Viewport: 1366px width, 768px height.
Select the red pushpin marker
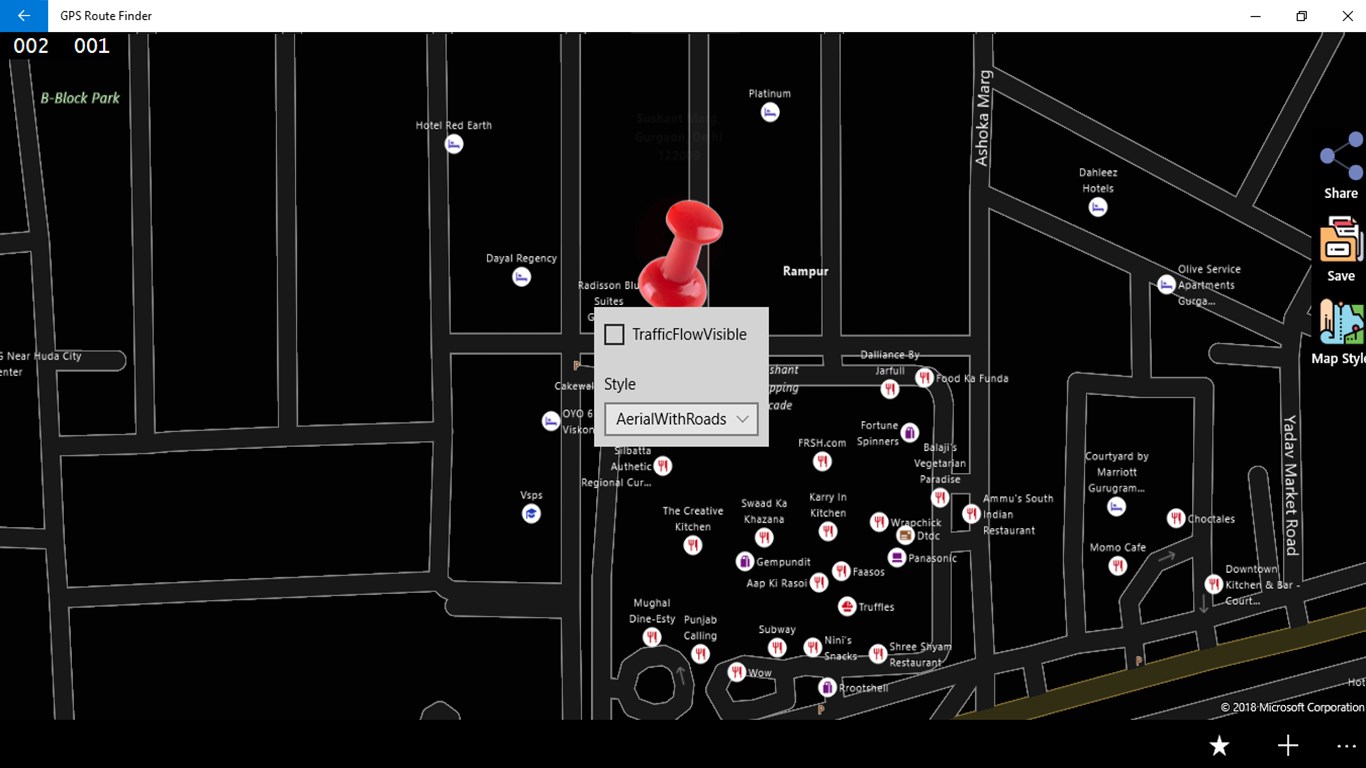point(682,254)
